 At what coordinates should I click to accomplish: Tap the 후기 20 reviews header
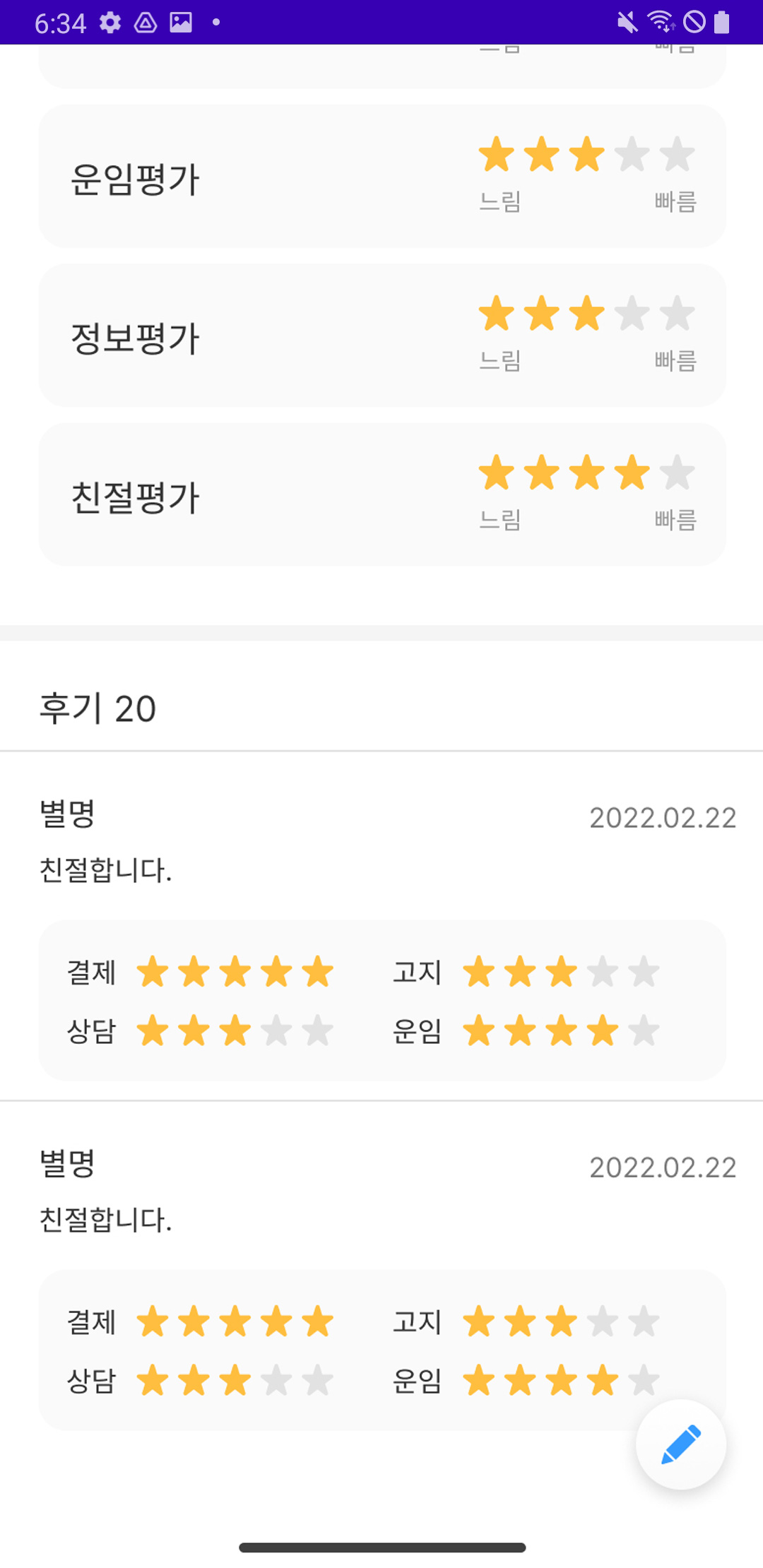point(97,708)
